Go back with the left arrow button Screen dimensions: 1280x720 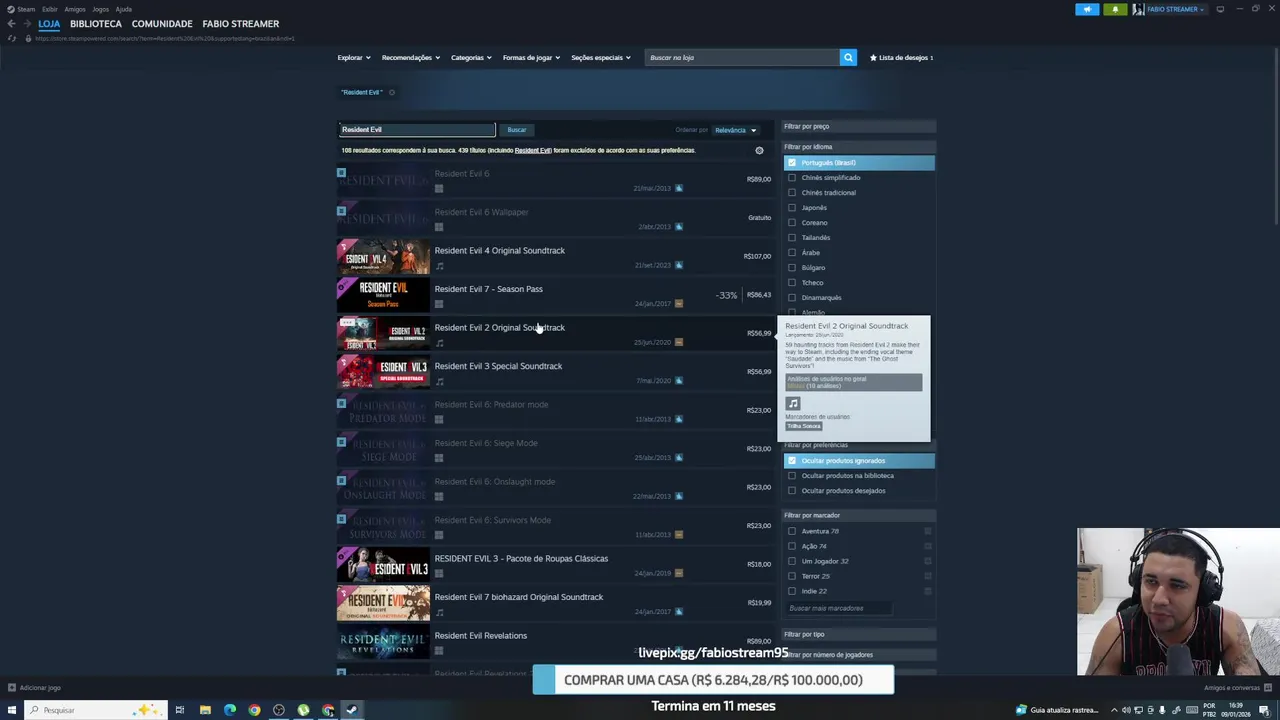point(11,24)
